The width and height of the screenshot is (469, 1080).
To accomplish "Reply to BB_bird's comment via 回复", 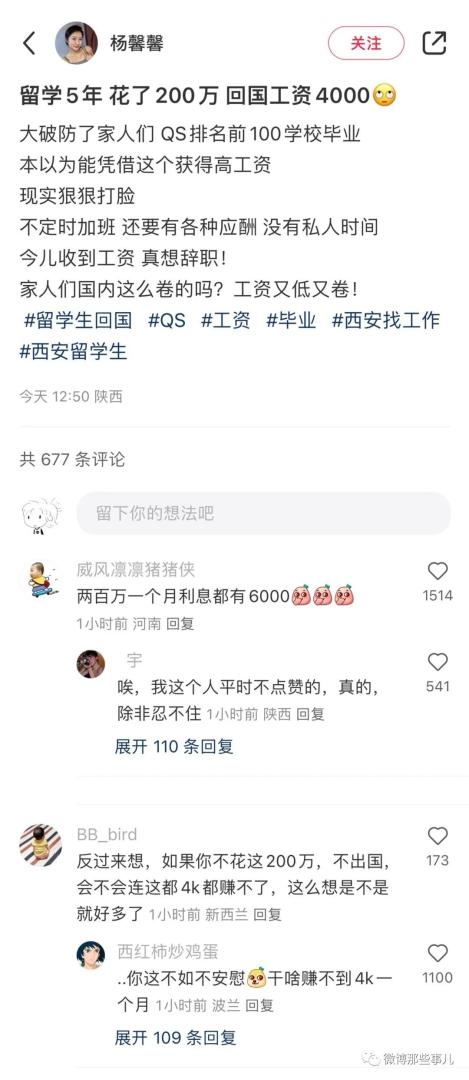I will tap(267, 915).
